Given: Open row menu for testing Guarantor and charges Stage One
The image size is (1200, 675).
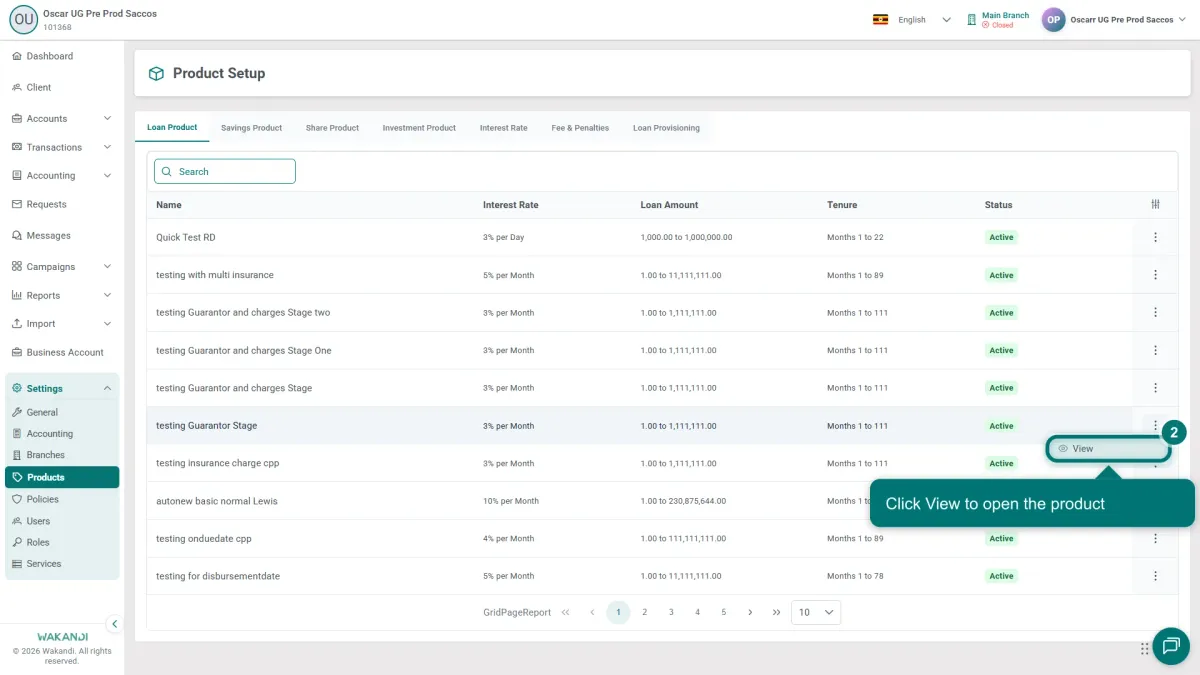Looking at the screenshot, I should (x=1155, y=350).
